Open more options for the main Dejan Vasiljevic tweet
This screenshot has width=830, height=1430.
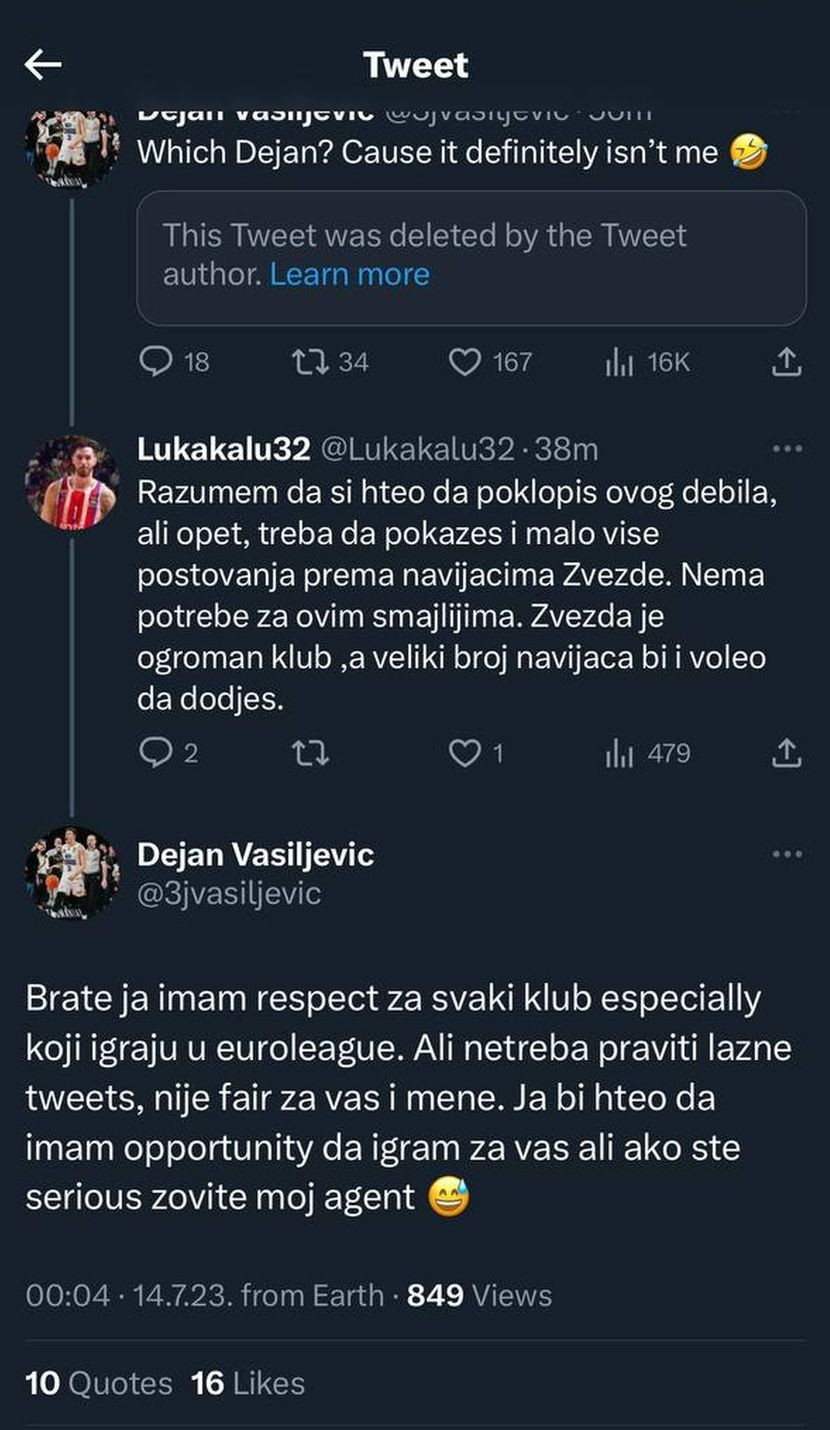point(788,854)
